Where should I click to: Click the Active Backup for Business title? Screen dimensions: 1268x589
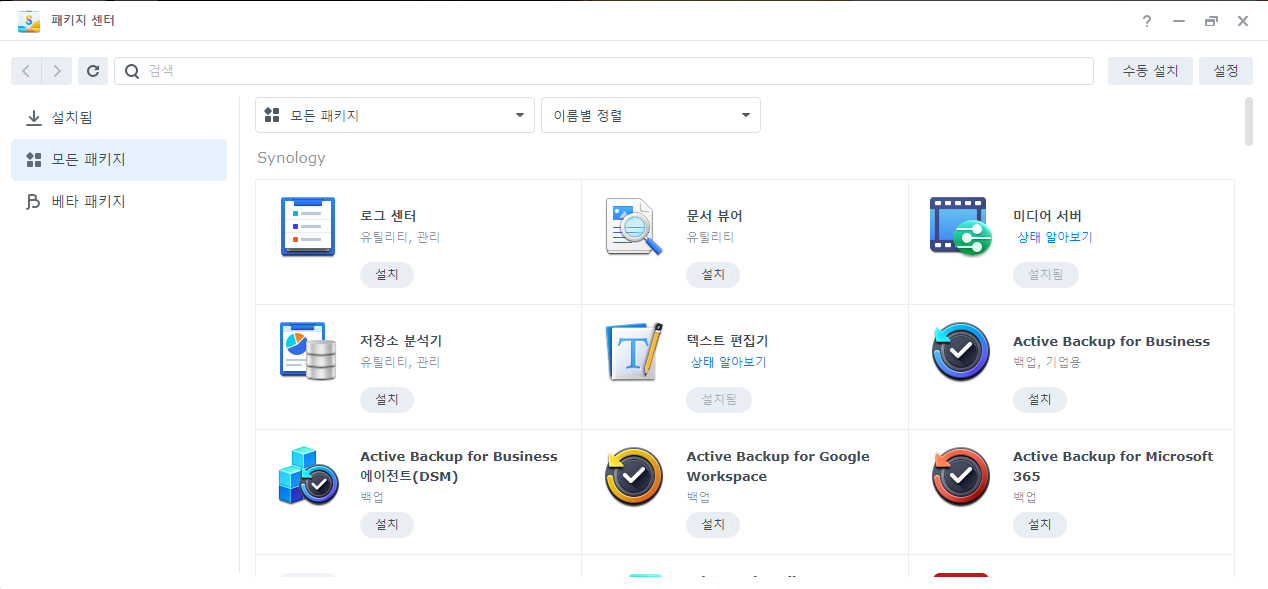point(1111,341)
